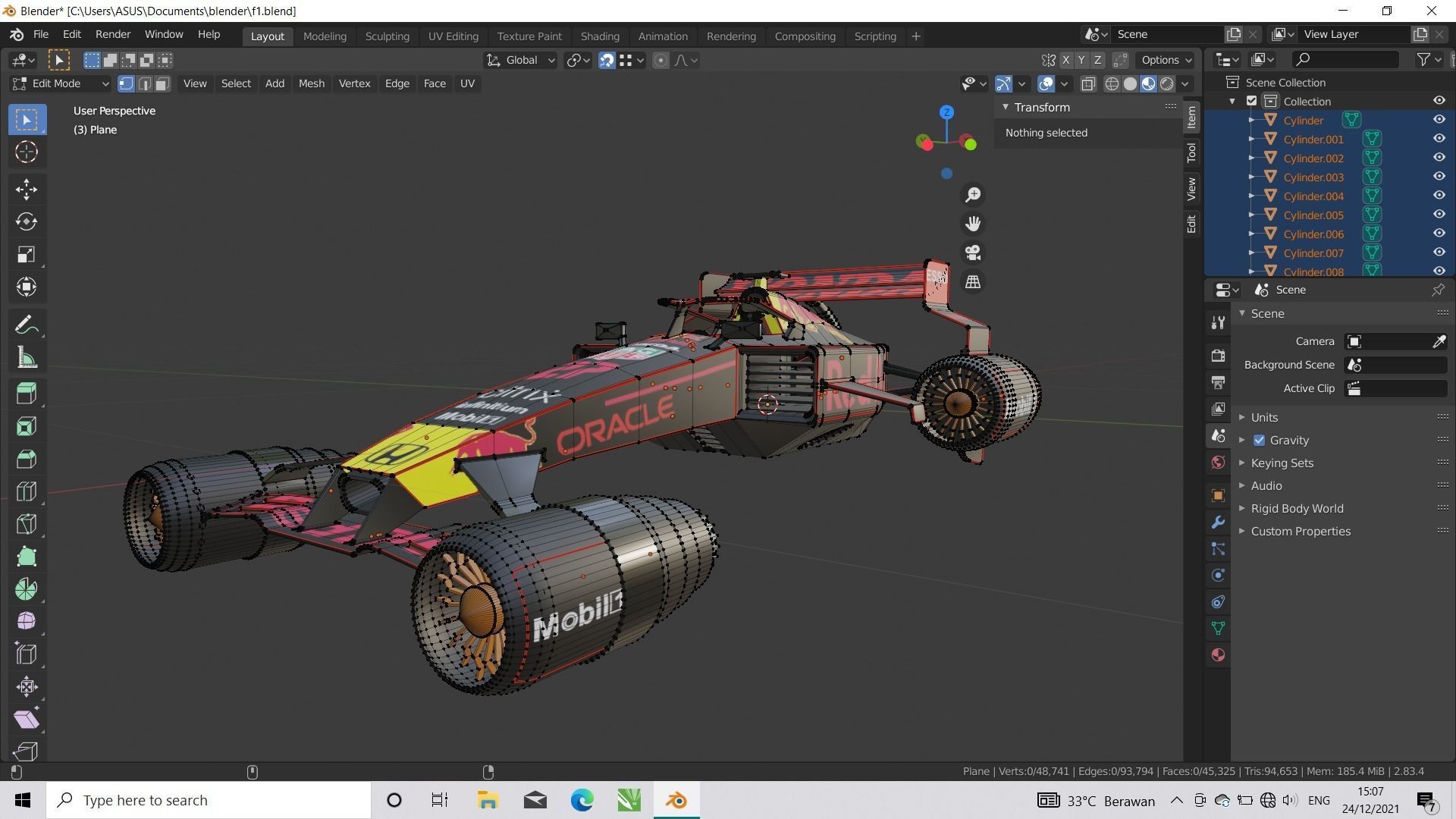Select the Poly Build tool
Image resolution: width=1456 pixels, height=819 pixels.
(27, 557)
